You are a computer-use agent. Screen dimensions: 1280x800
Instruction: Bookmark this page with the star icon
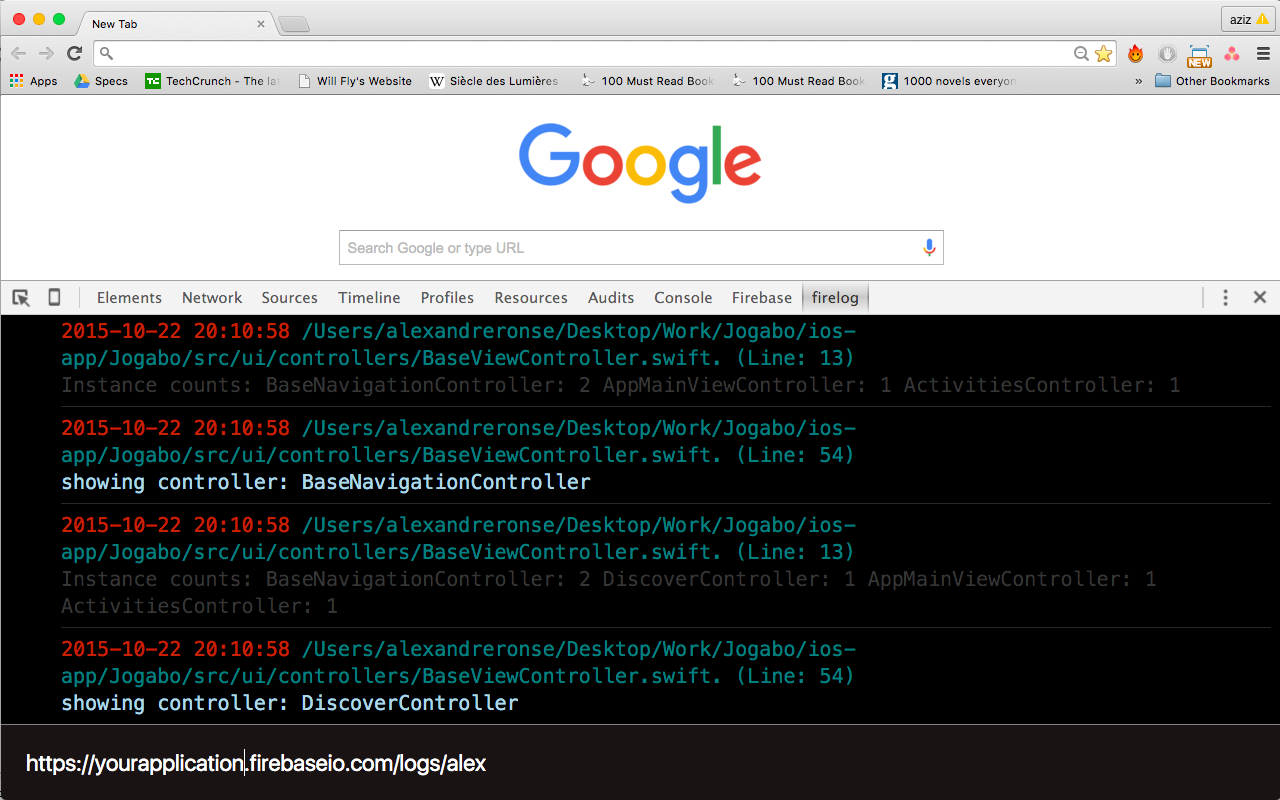coord(1103,54)
